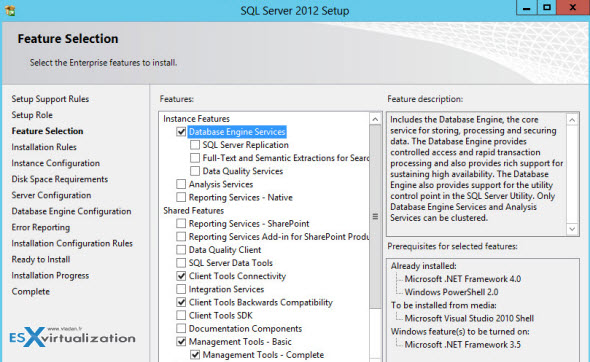Check Reporting Services Add-in for SharePoint Products
This screenshot has height=362, width=590.
pyautogui.click(x=181, y=237)
